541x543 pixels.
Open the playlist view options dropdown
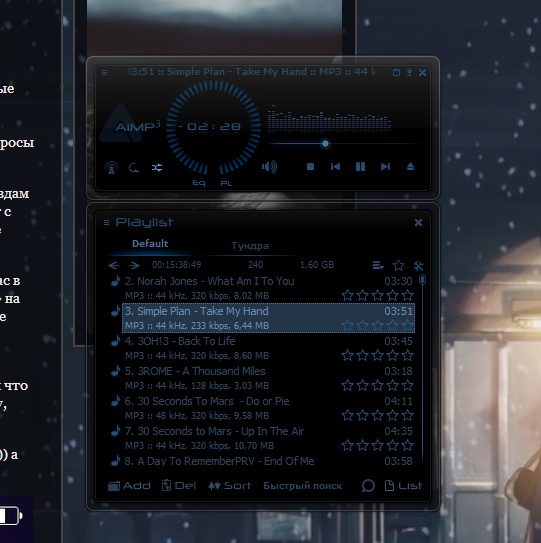pos(378,266)
